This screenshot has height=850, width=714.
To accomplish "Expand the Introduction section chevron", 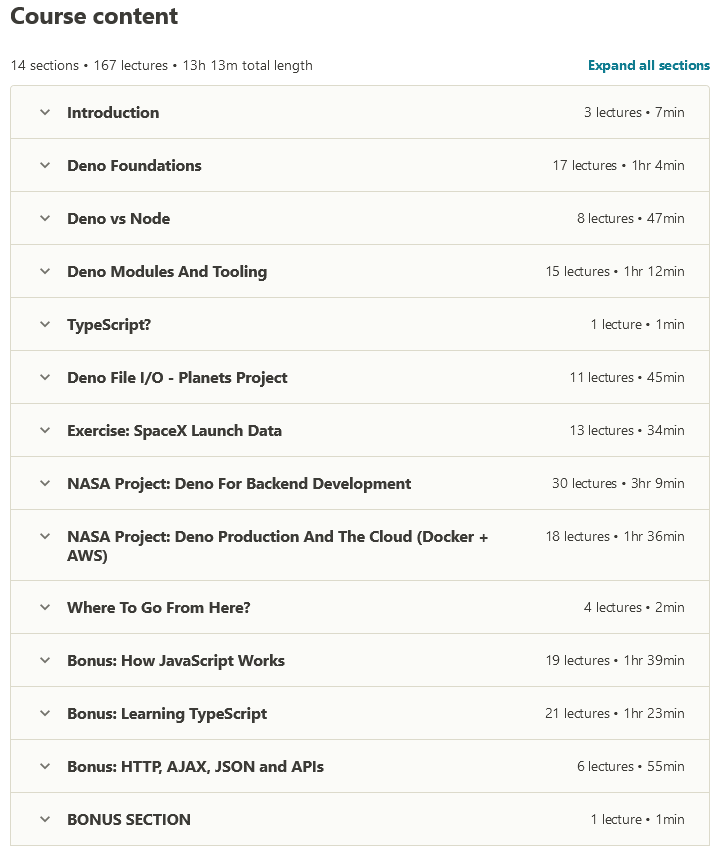I will click(45, 113).
